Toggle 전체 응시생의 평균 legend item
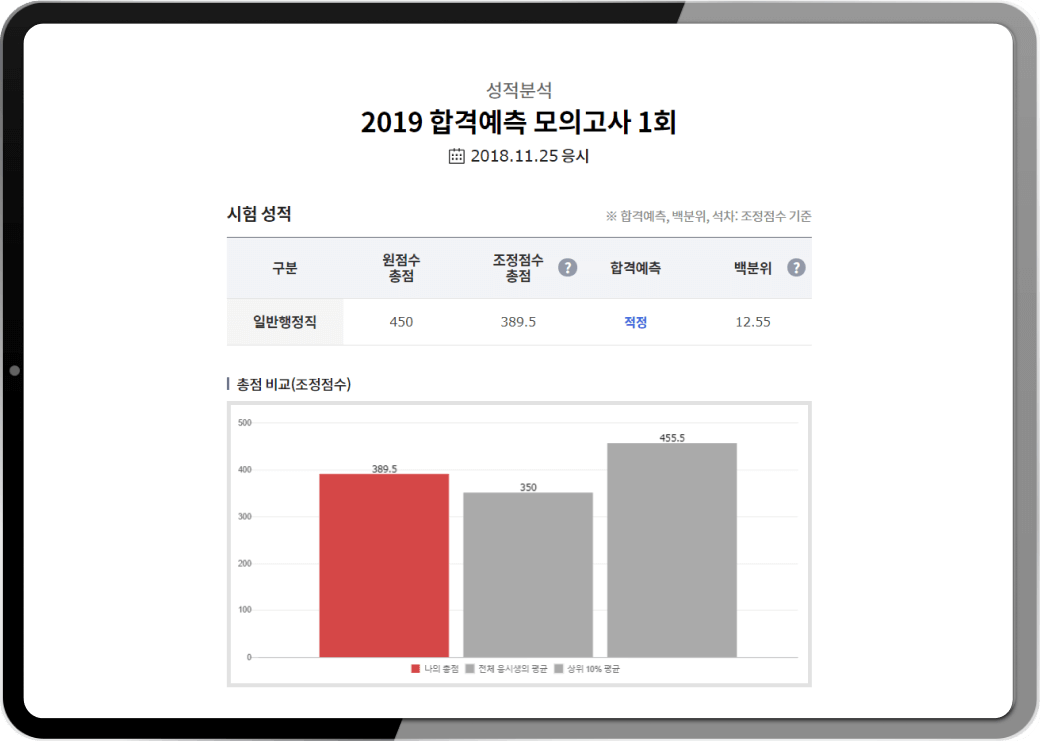Viewport: 1040px width, 741px height. coord(512,669)
